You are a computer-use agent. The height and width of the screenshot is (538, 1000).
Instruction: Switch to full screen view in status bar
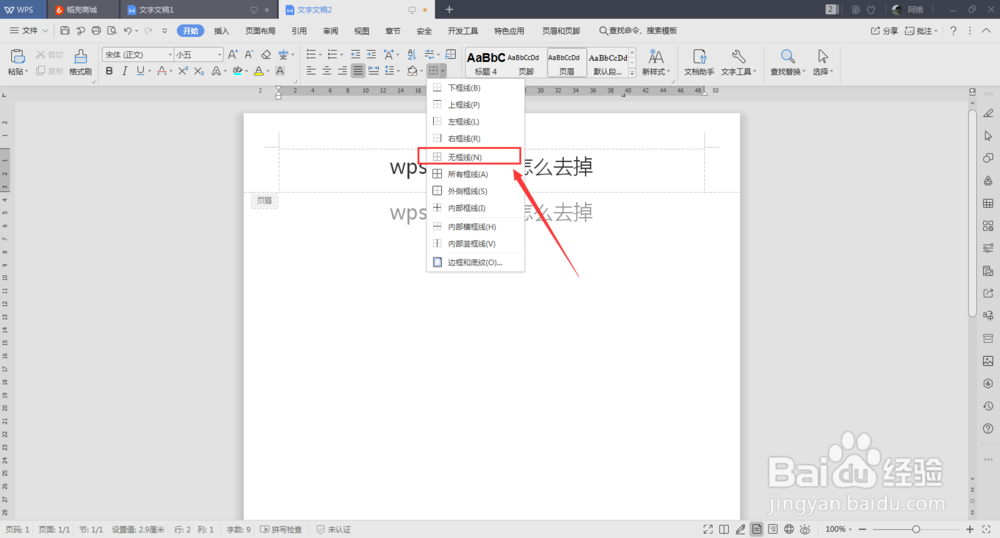point(708,529)
